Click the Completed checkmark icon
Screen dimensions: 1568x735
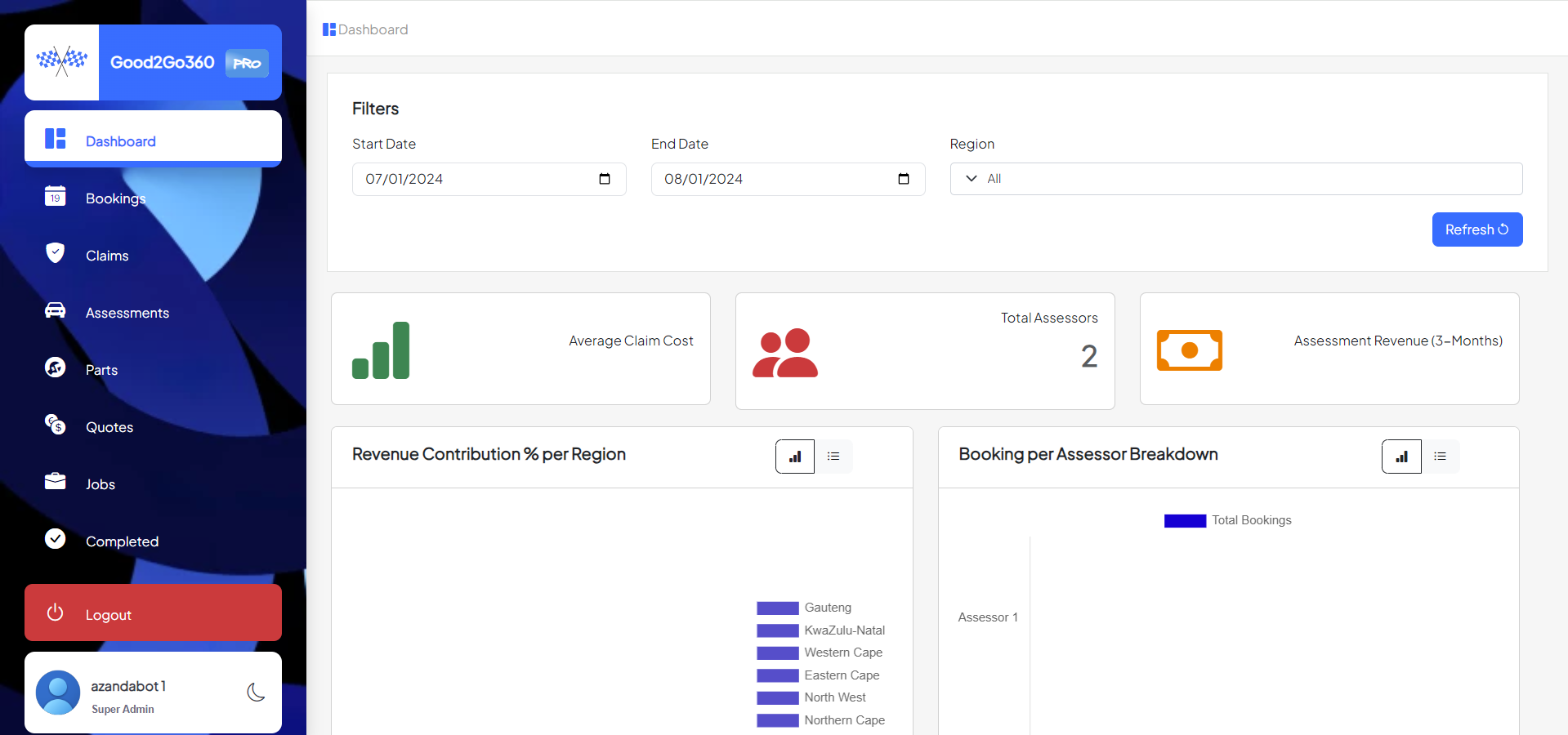pyautogui.click(x=55, y=538)
